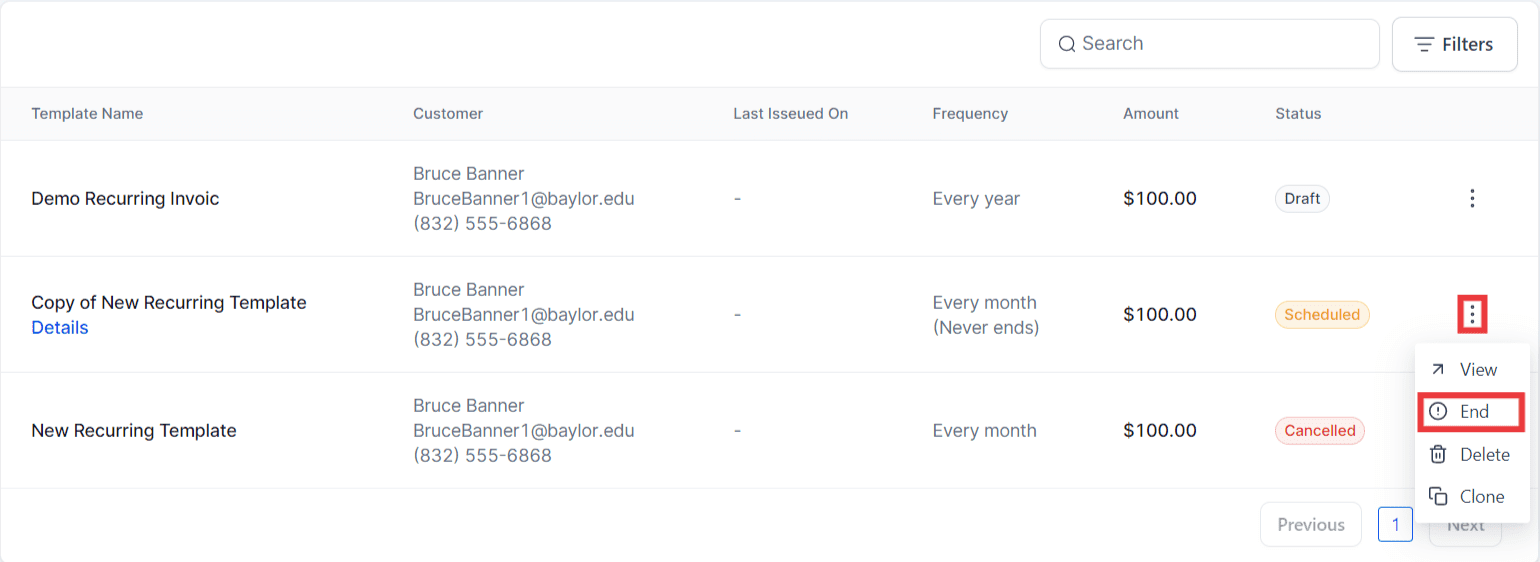The height and width of the screenshot is (562, 1540).
Task: Click the magnifier icon in search box
Action: (1067, 44)
